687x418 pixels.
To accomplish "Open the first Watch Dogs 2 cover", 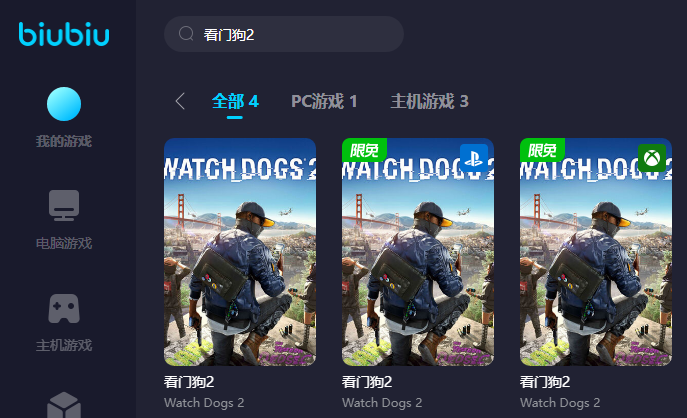I will click(x=240, y=252).
